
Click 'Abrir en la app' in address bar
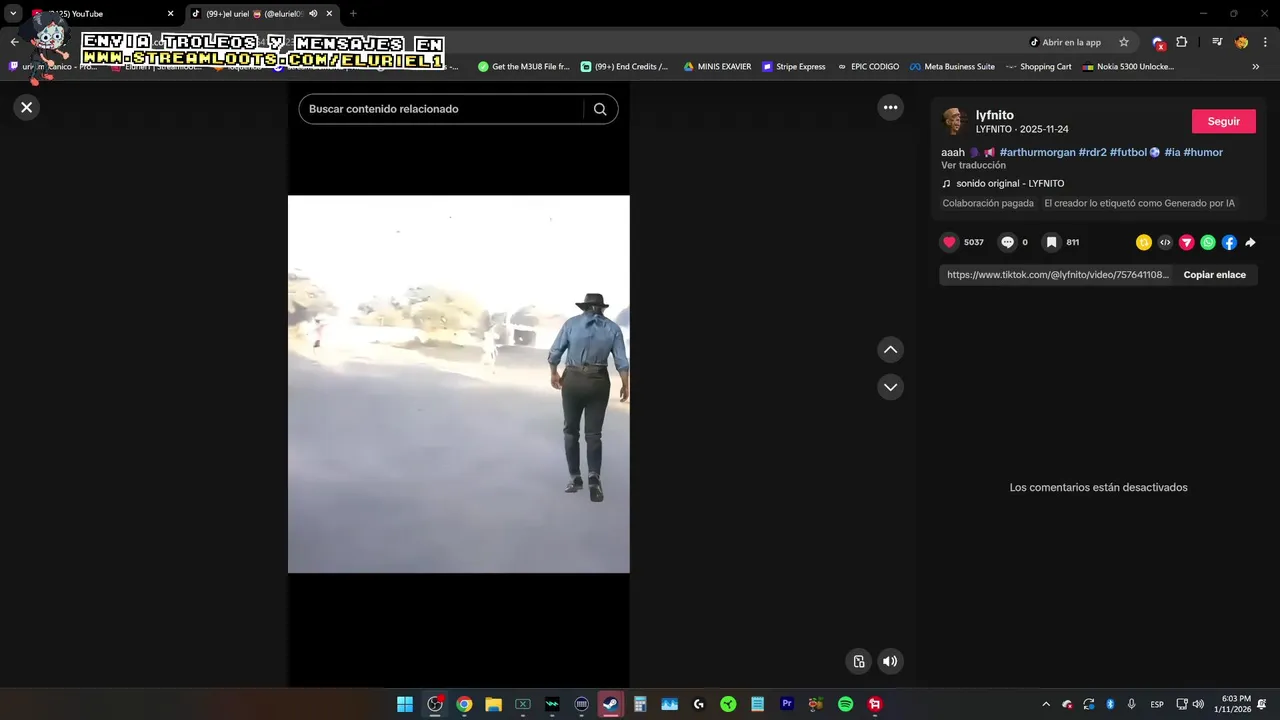click(1065, 42)
